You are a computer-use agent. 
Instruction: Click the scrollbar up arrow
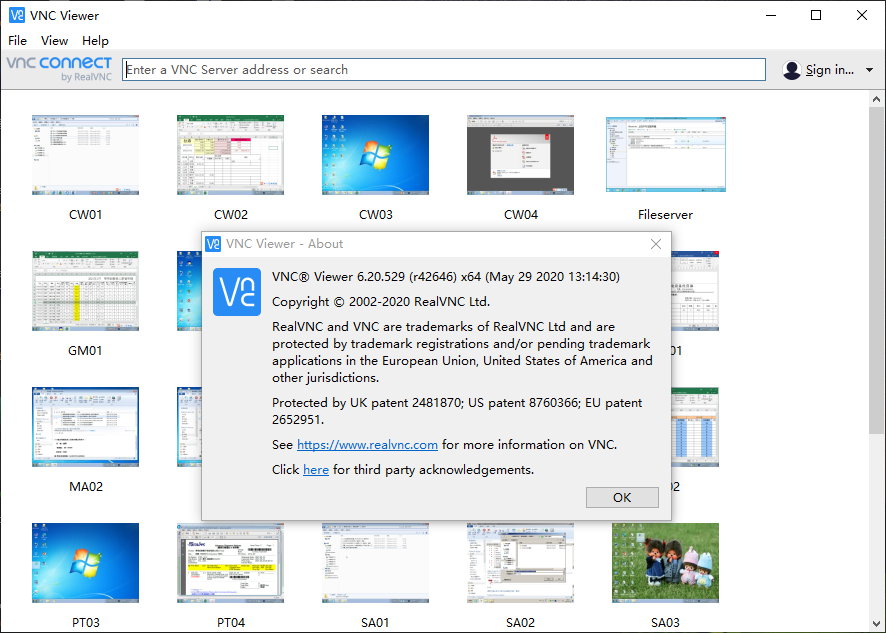pos(876,99)
